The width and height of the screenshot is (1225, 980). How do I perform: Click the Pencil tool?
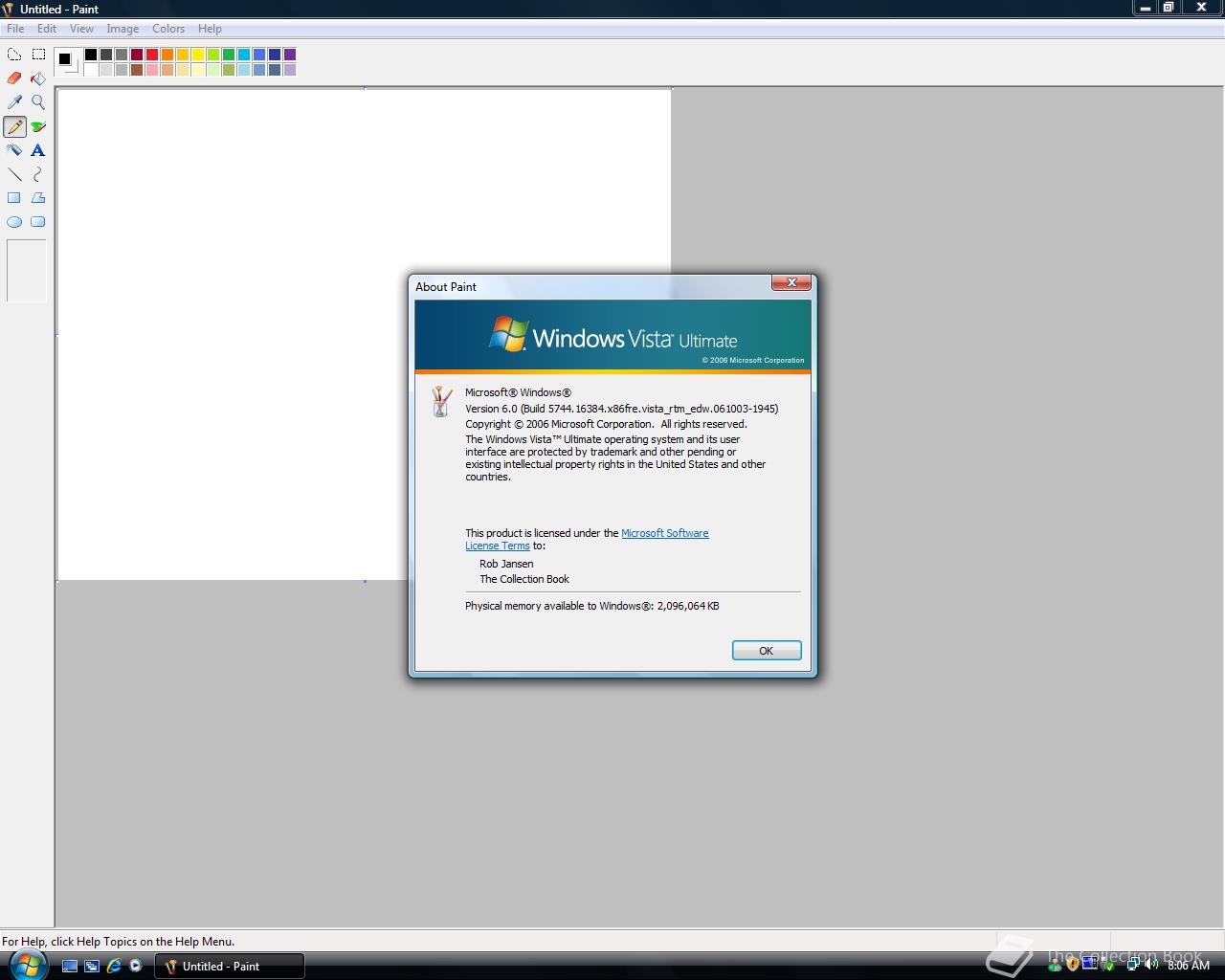(x=14, y=126)
